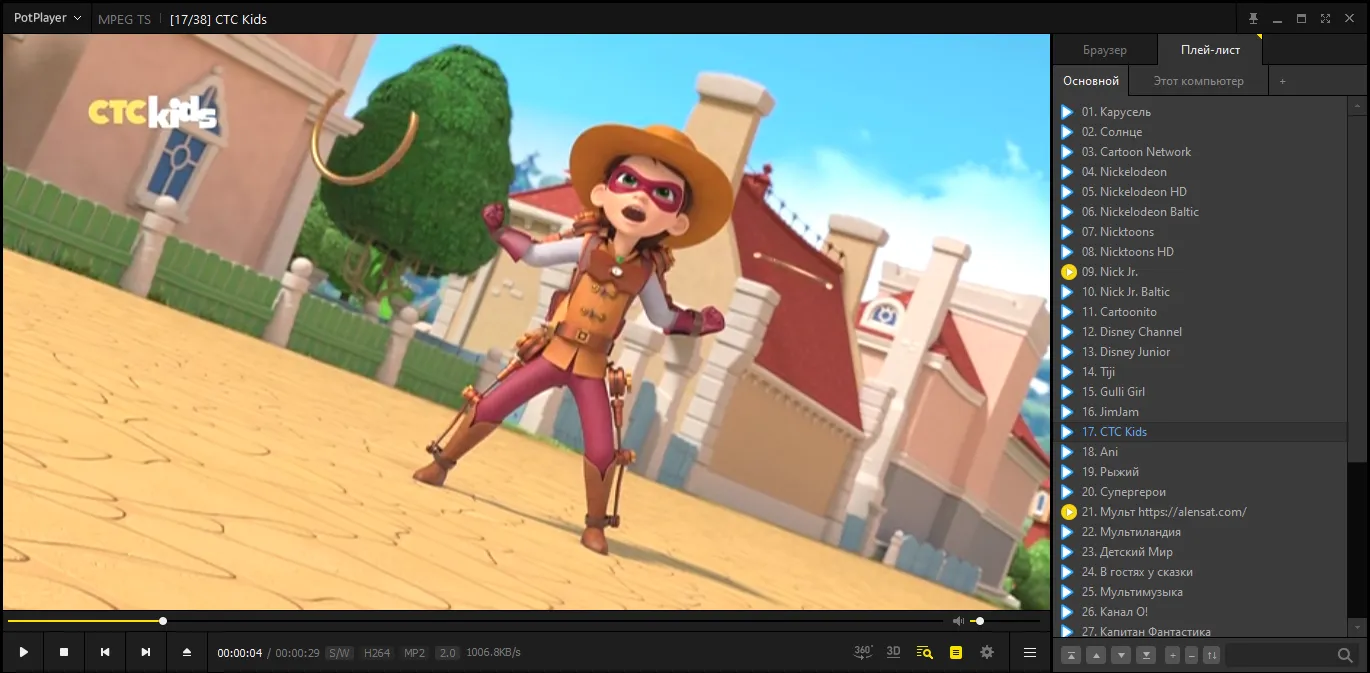Switch to the Браузер tab
Image resolution: width=1370 pixels, height=673 pixels.
[x=1105, y=50]
